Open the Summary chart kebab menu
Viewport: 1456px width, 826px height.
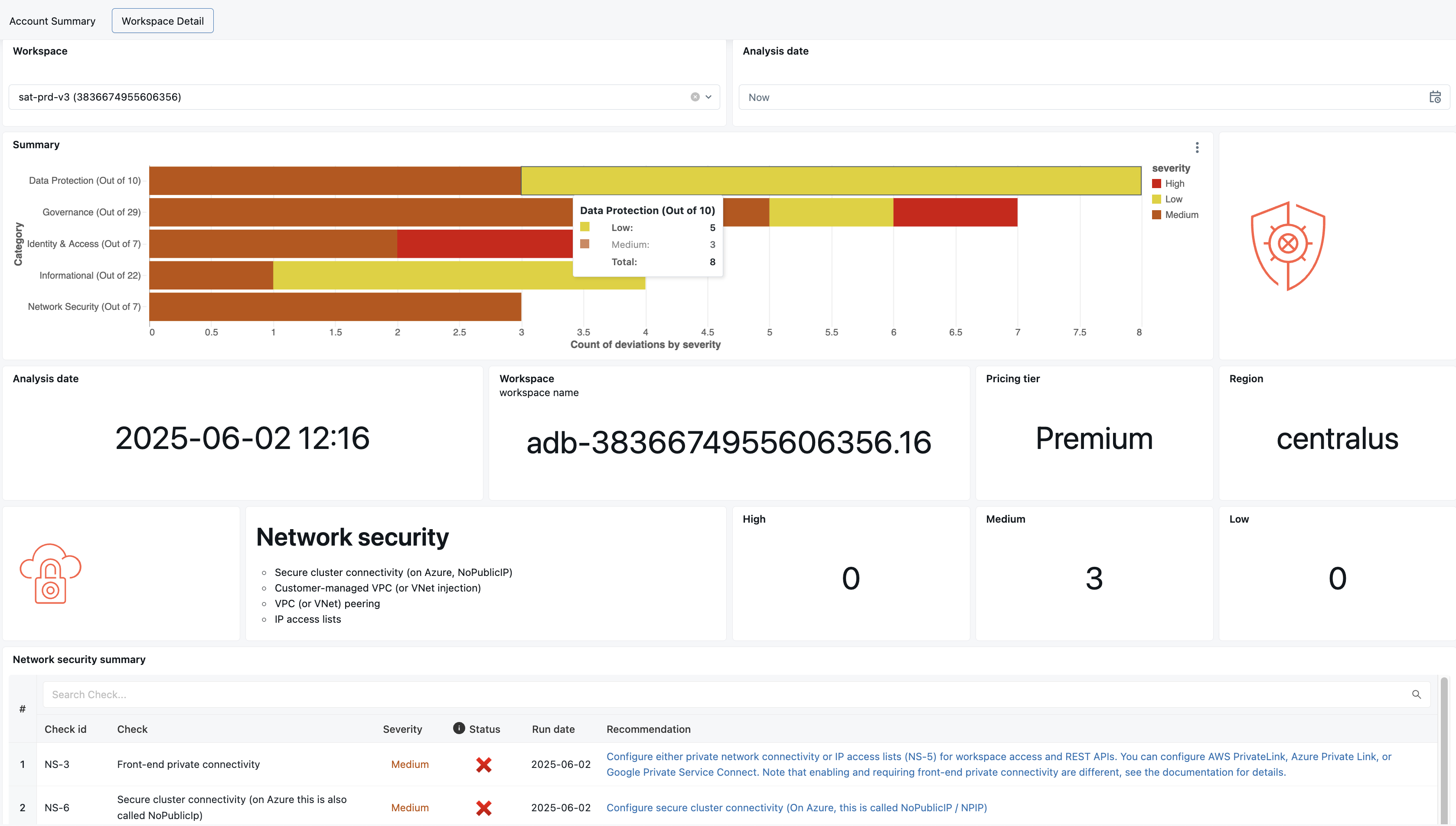pyautogui.click(x=1197, y=147)
